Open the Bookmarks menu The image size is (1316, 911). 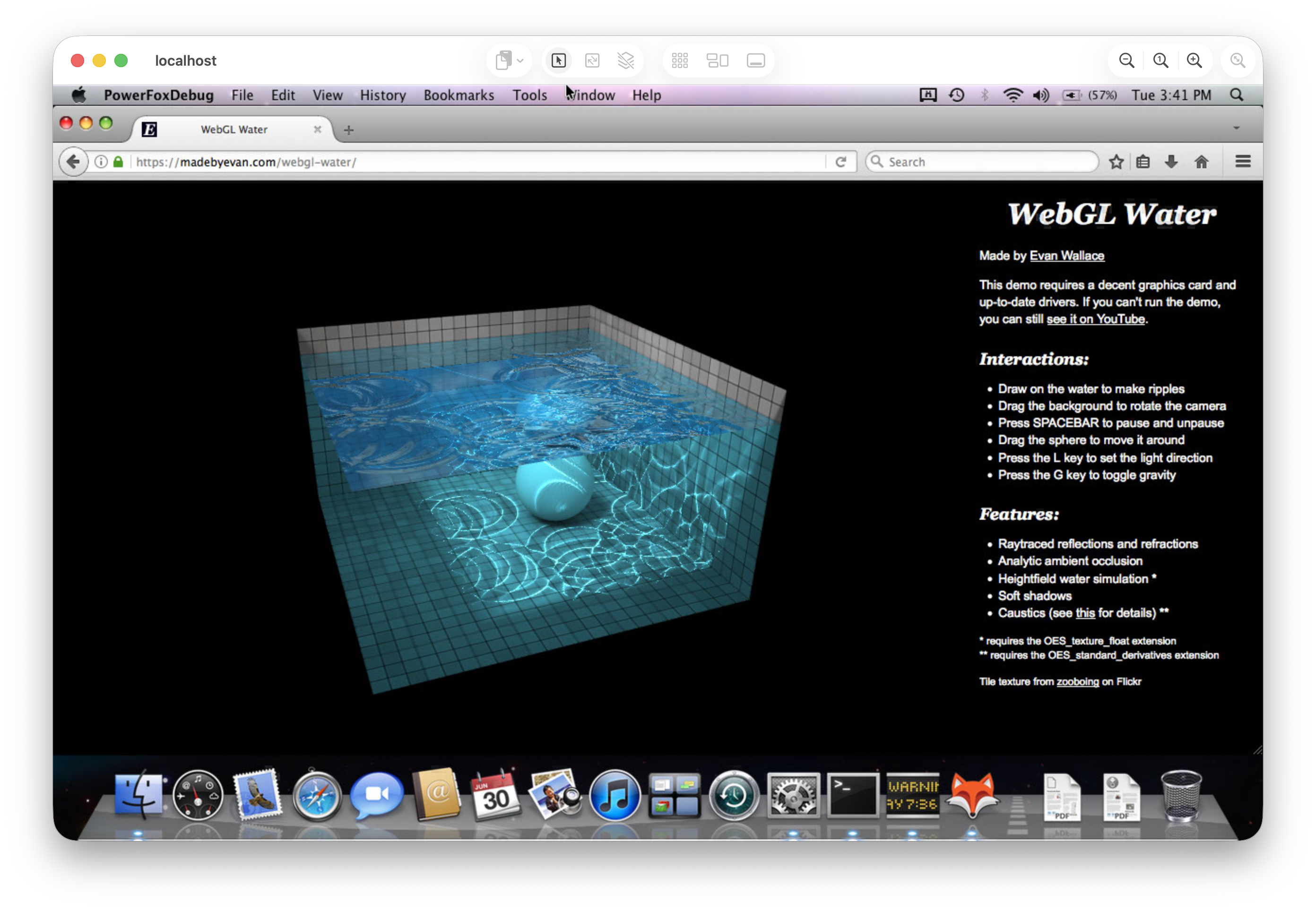point(459,95)
